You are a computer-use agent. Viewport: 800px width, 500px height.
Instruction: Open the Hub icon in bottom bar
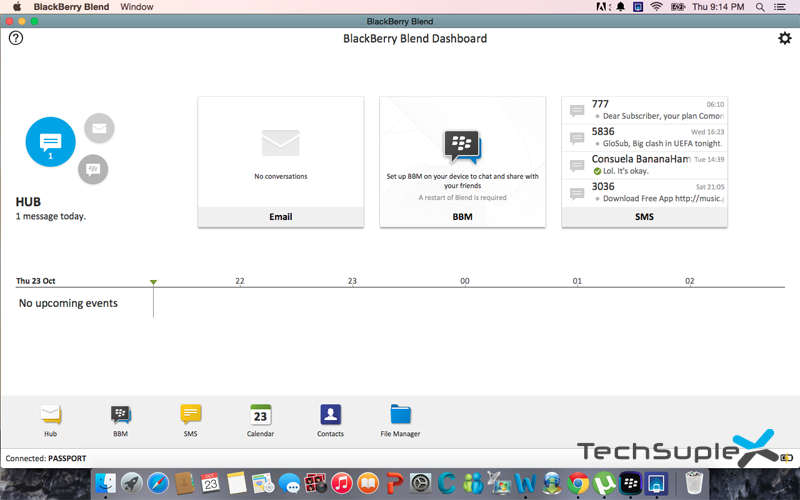pos(50,419)
